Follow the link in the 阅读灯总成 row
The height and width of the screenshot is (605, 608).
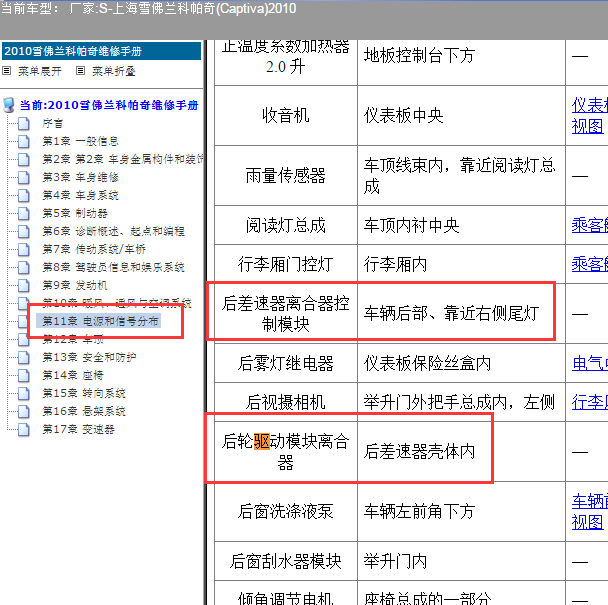coord(589,225)
